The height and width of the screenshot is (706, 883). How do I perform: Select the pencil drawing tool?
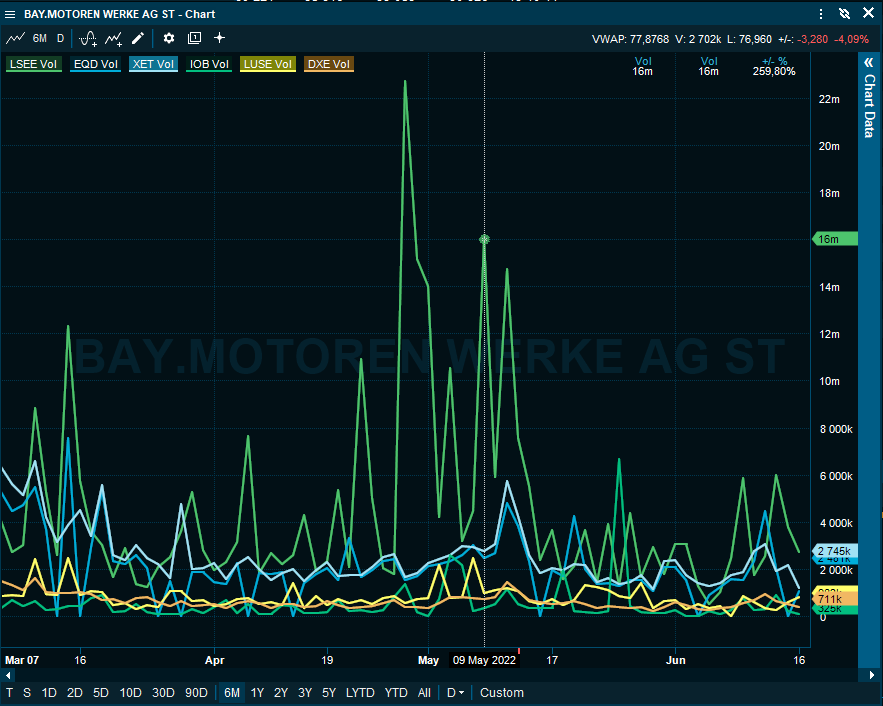coord(138,38)
